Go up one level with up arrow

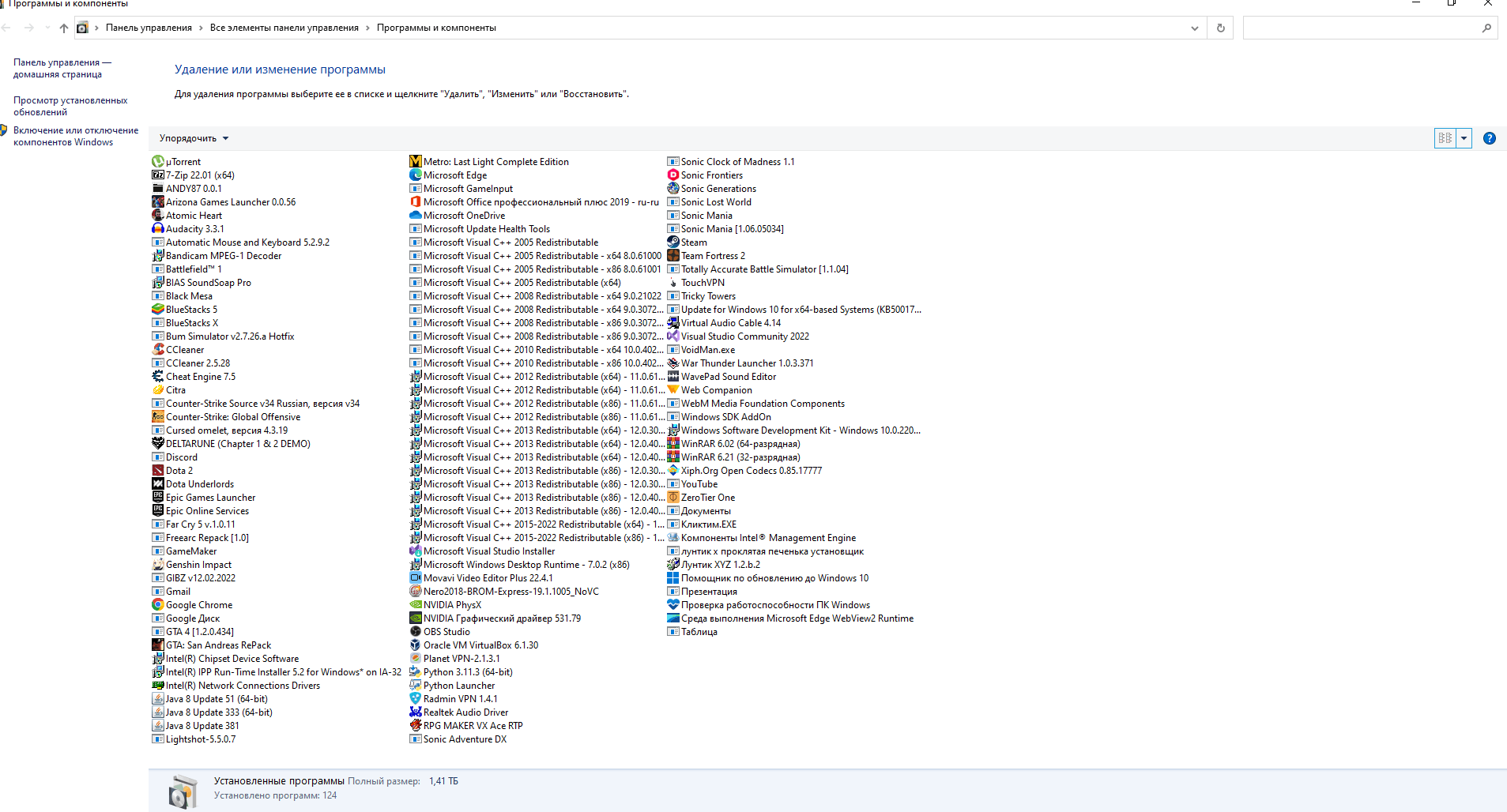coord(64,28)
